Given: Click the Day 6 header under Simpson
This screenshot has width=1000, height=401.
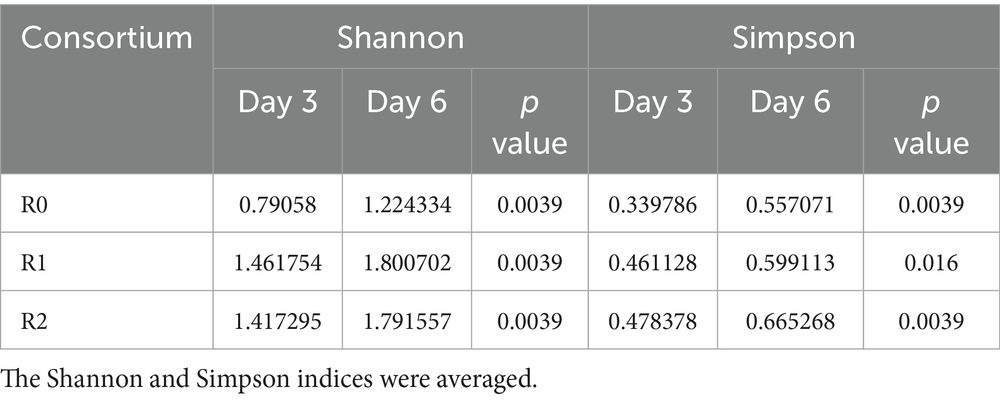Looking at the screenshot, I should click(793, 102).
